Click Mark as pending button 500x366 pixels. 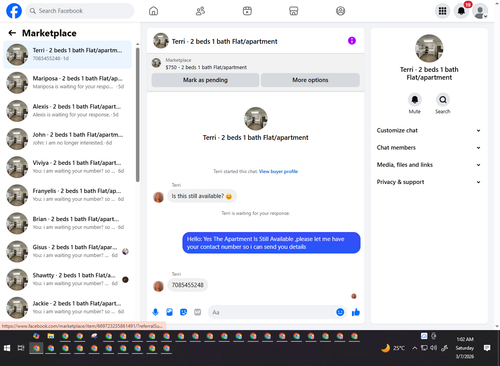pos(205,80)
